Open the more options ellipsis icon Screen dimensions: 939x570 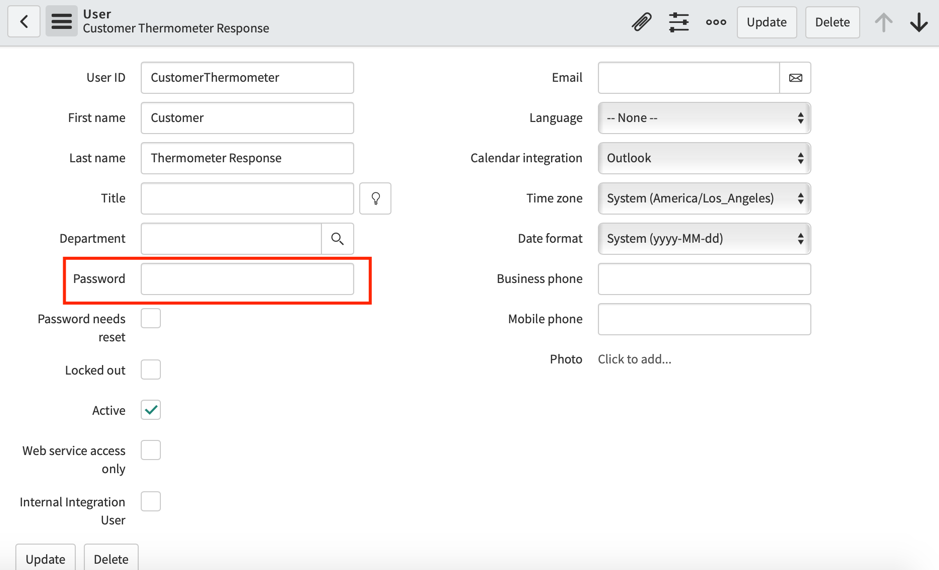716,22
